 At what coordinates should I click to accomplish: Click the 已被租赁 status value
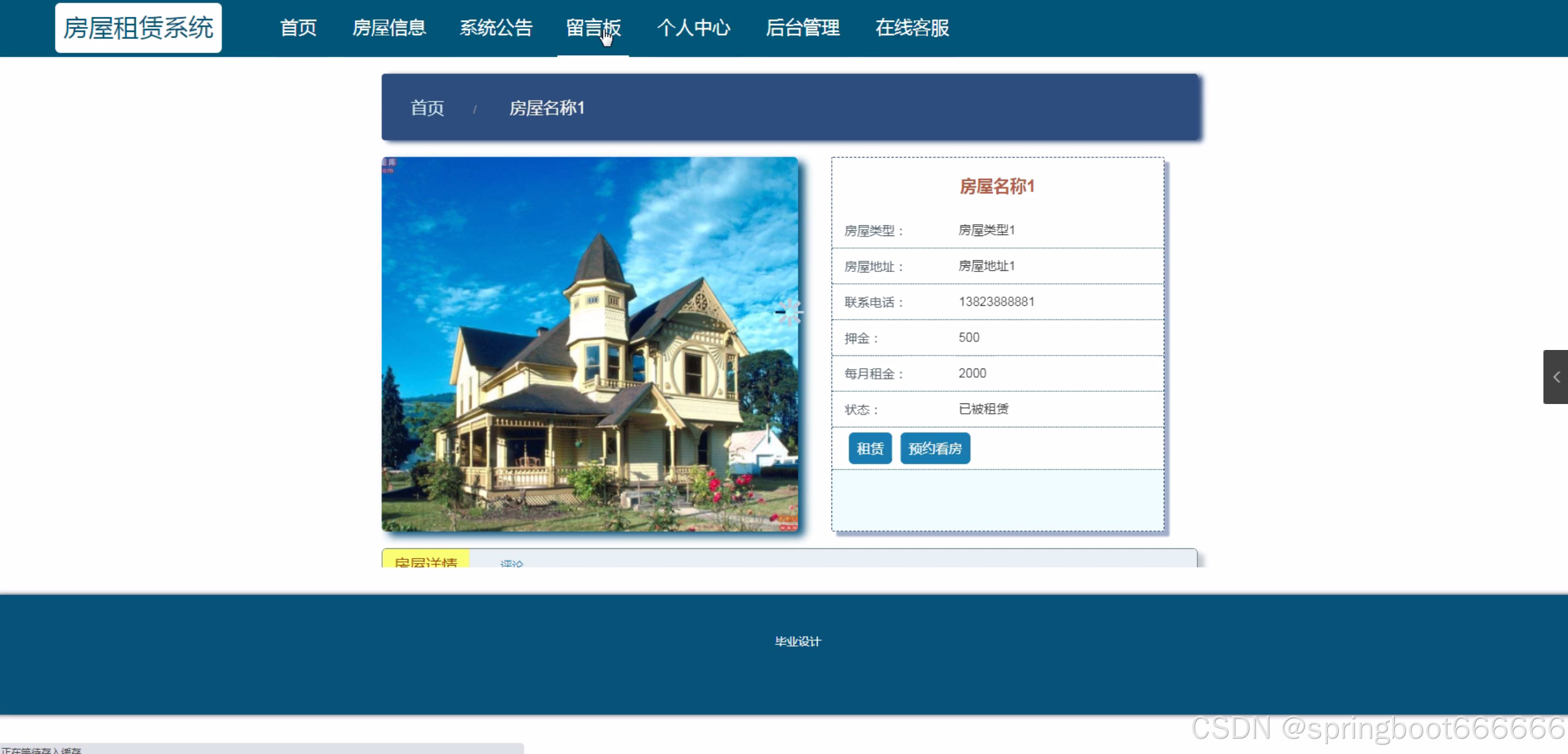pos(983,409)
